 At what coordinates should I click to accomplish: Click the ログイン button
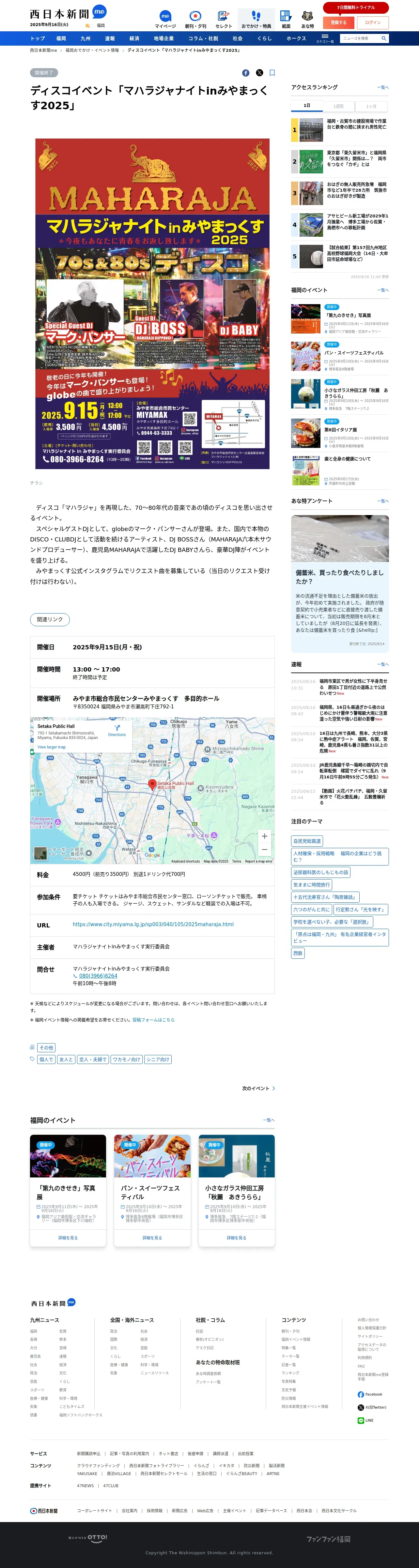(x=373, y=22)
